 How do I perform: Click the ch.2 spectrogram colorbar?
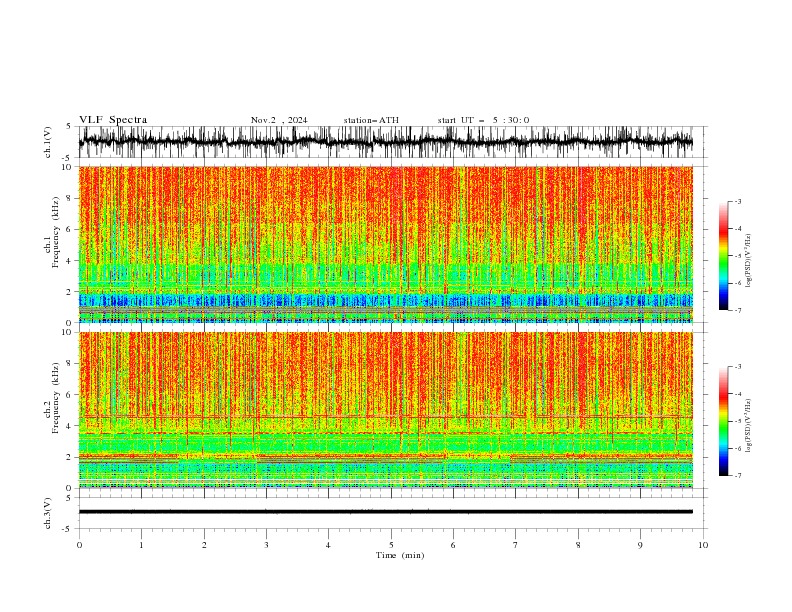coord(723,421)
